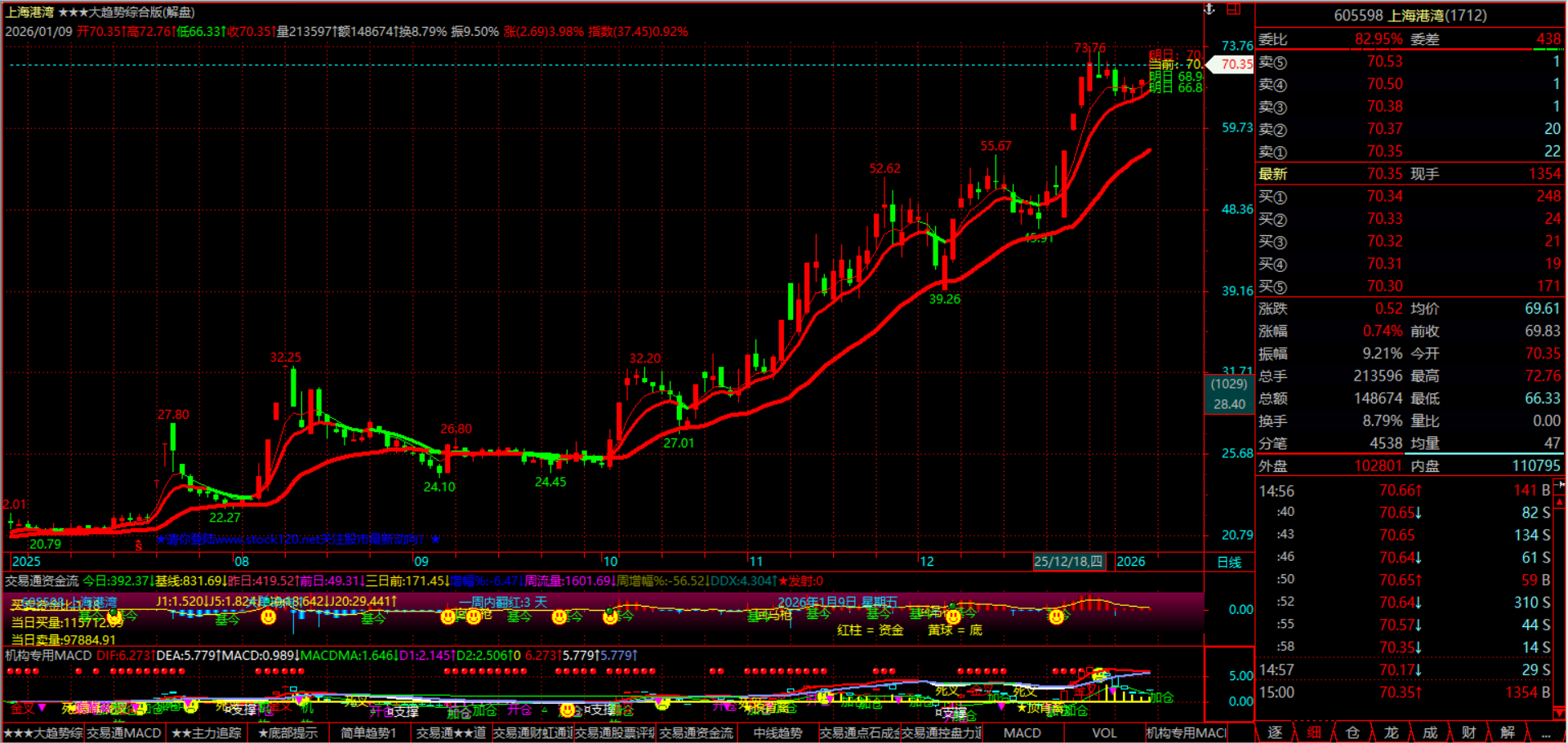Switch to the 龙 tab in quote panel

click(x=1391, y=732)
